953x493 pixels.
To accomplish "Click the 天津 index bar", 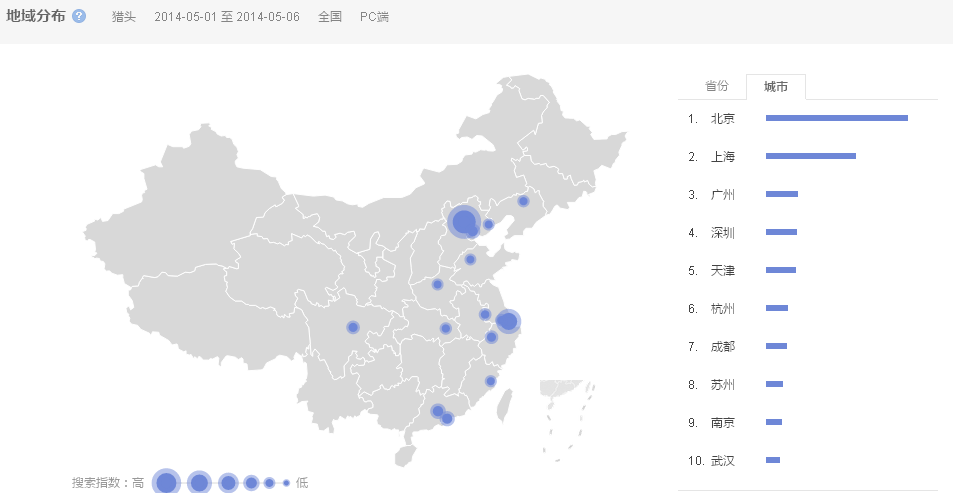I will pos(780,270).
